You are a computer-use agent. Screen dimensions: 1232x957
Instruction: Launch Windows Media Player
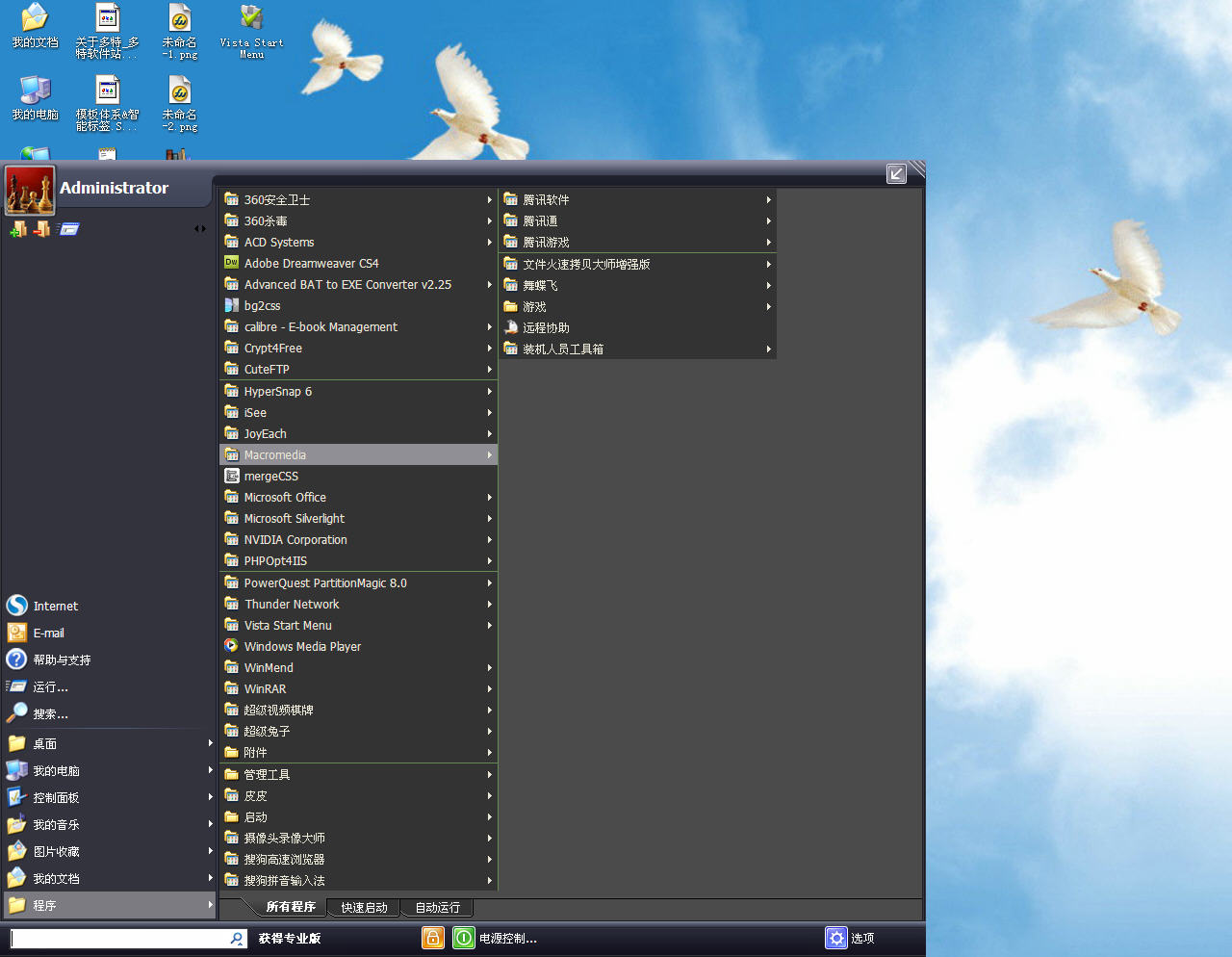[358, 646]
